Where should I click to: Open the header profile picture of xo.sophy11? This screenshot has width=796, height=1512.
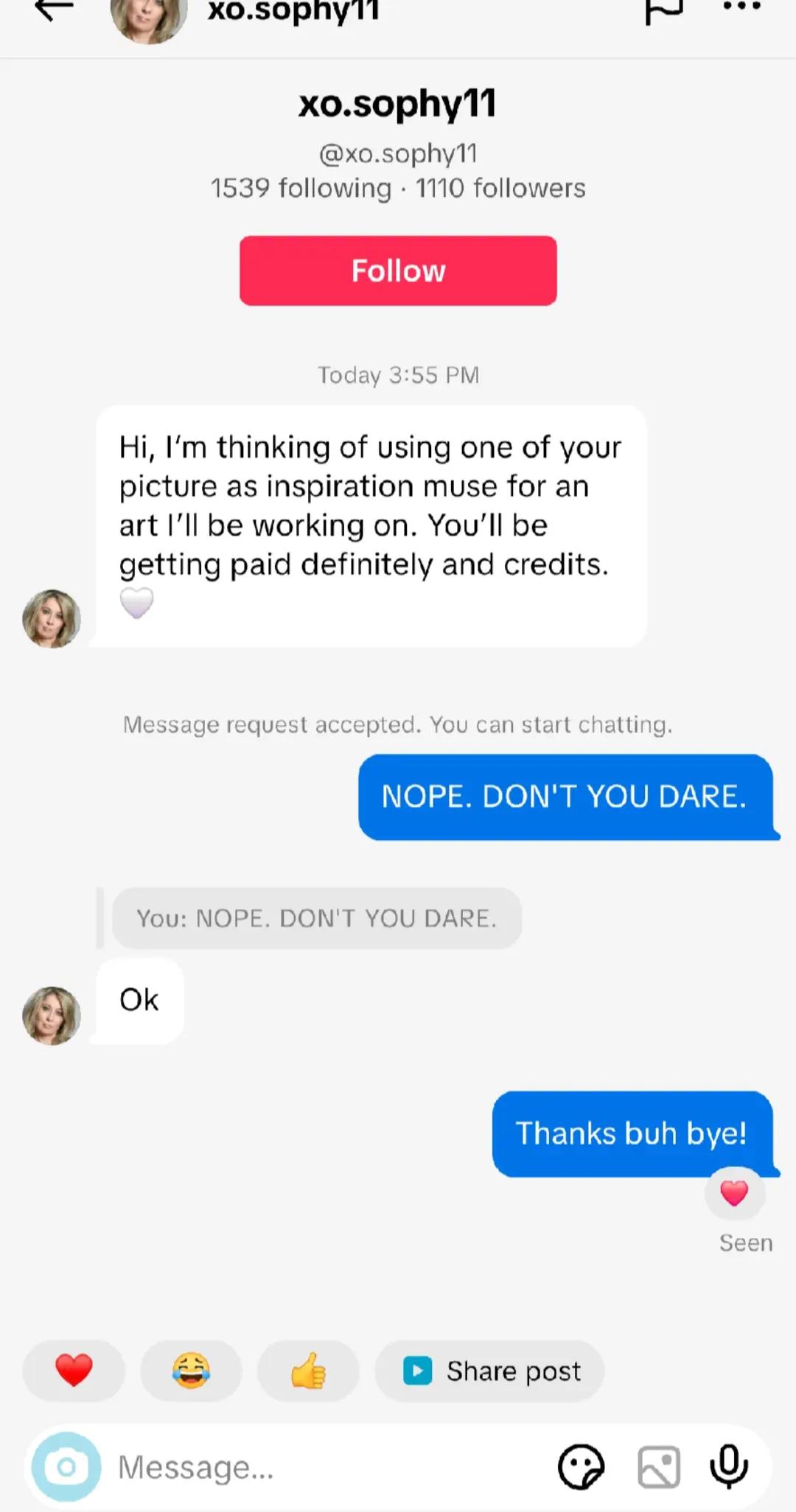coord(149,18)
